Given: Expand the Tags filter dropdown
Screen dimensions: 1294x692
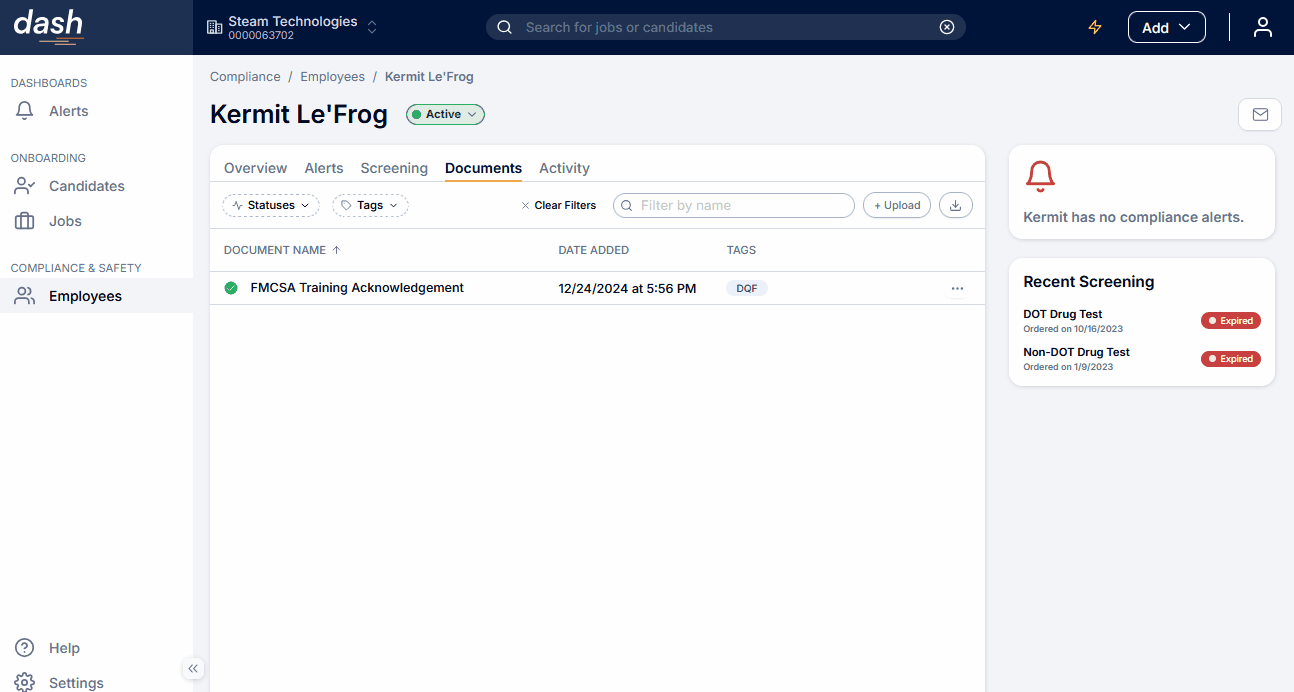Looking at the screenshot, I should coord(370,204).
